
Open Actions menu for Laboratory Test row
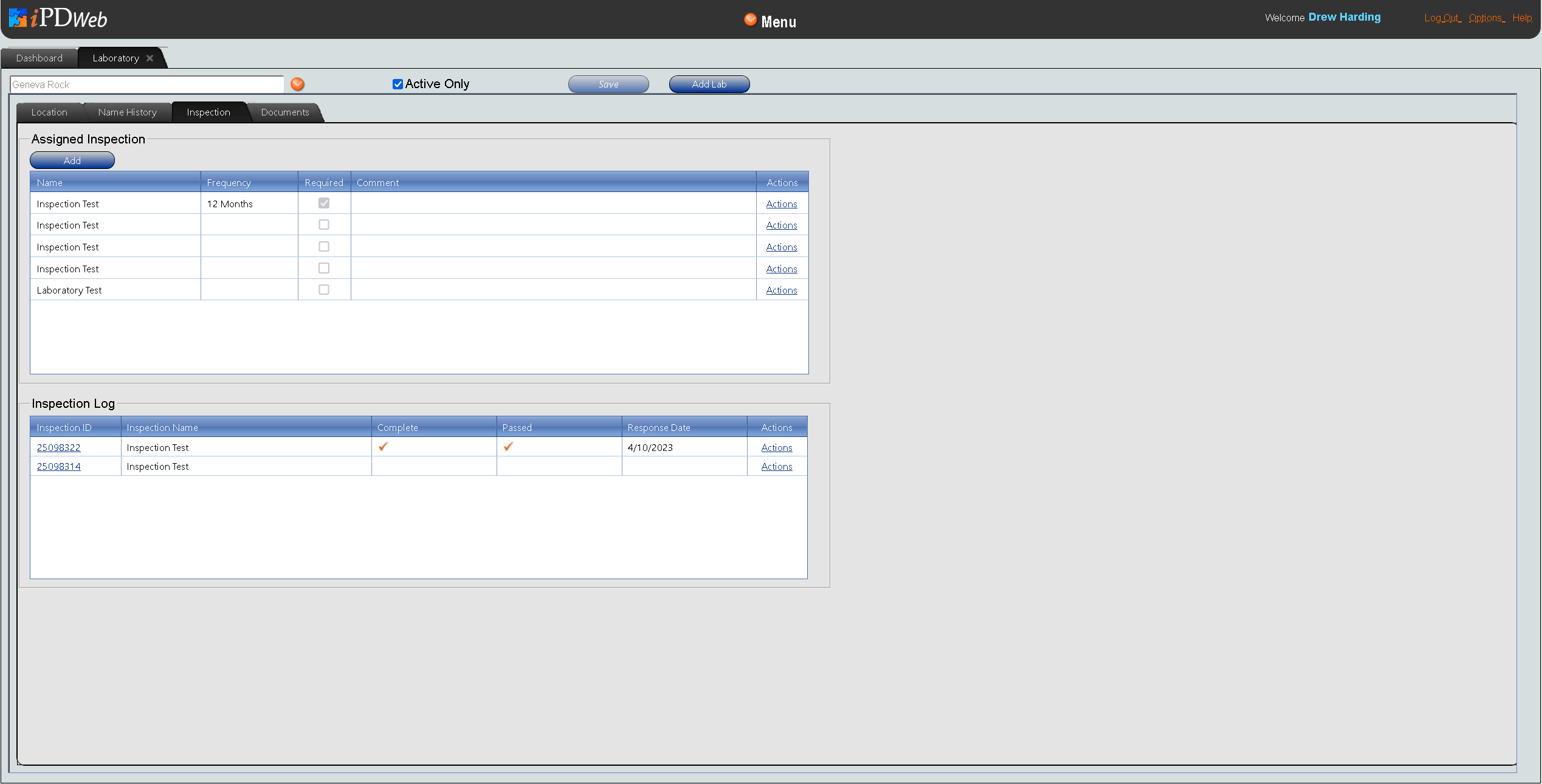781,291
